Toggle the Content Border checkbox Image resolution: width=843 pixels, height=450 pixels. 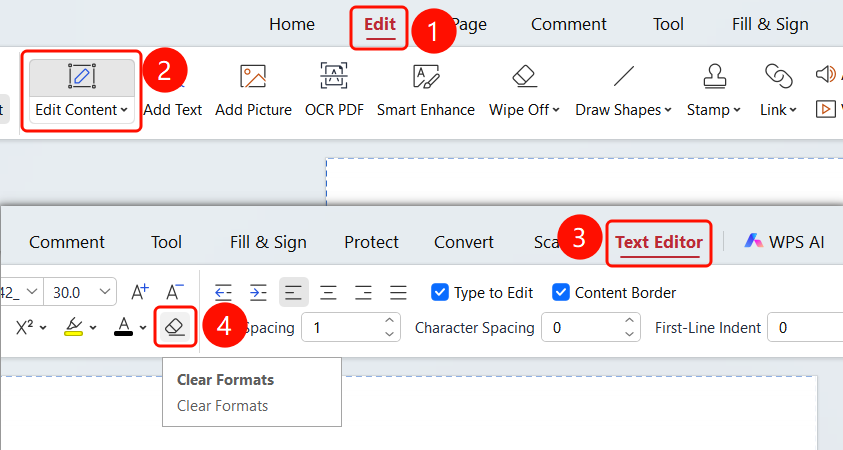(x=561, y=292)
